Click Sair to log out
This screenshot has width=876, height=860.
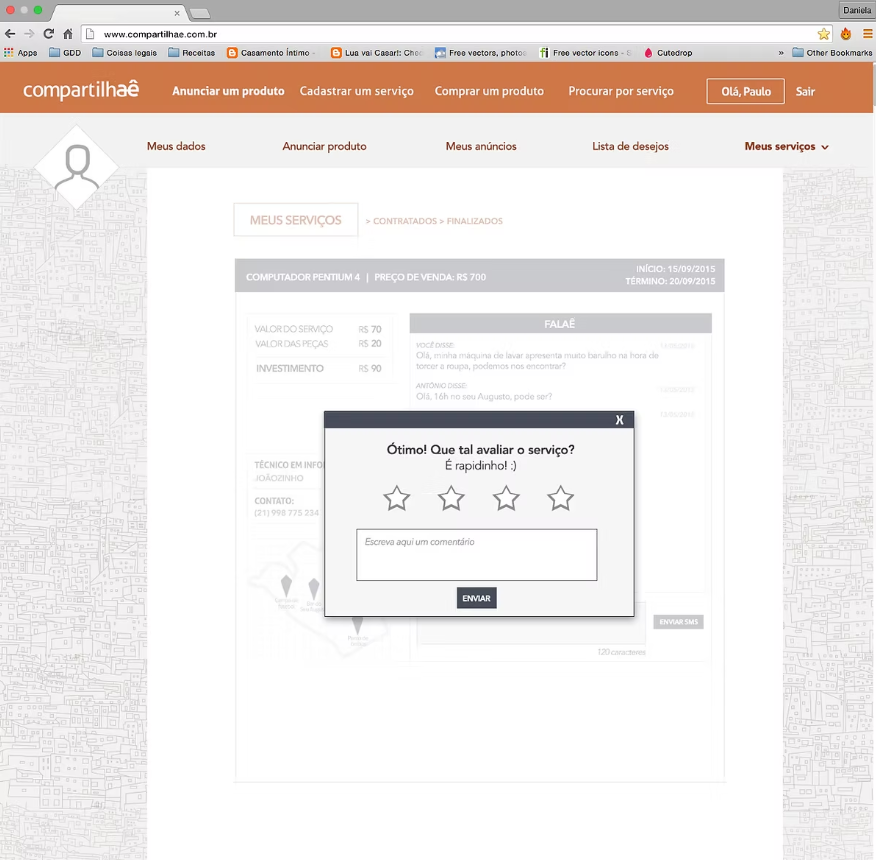805,92
